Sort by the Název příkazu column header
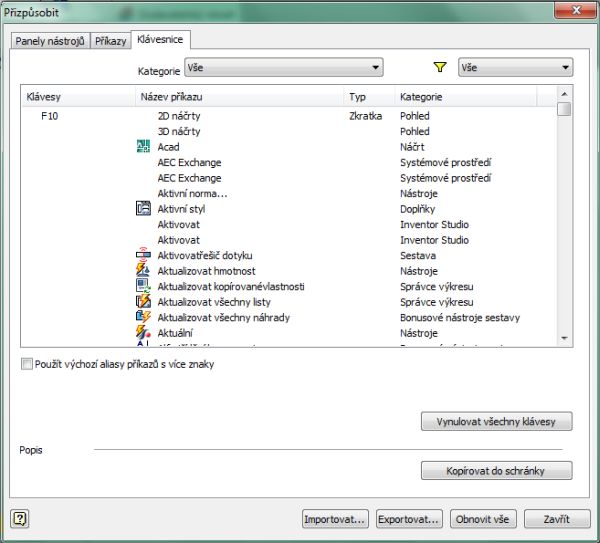 240,97
